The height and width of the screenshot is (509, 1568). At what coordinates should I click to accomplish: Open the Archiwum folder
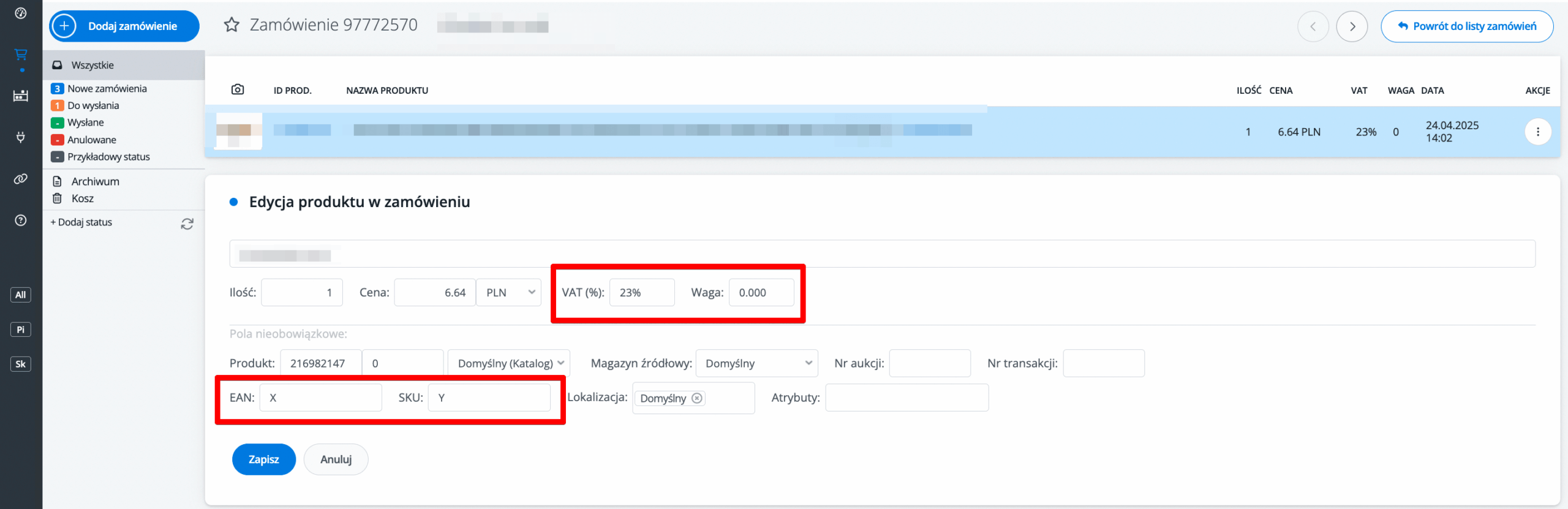[x=95, y=181]
